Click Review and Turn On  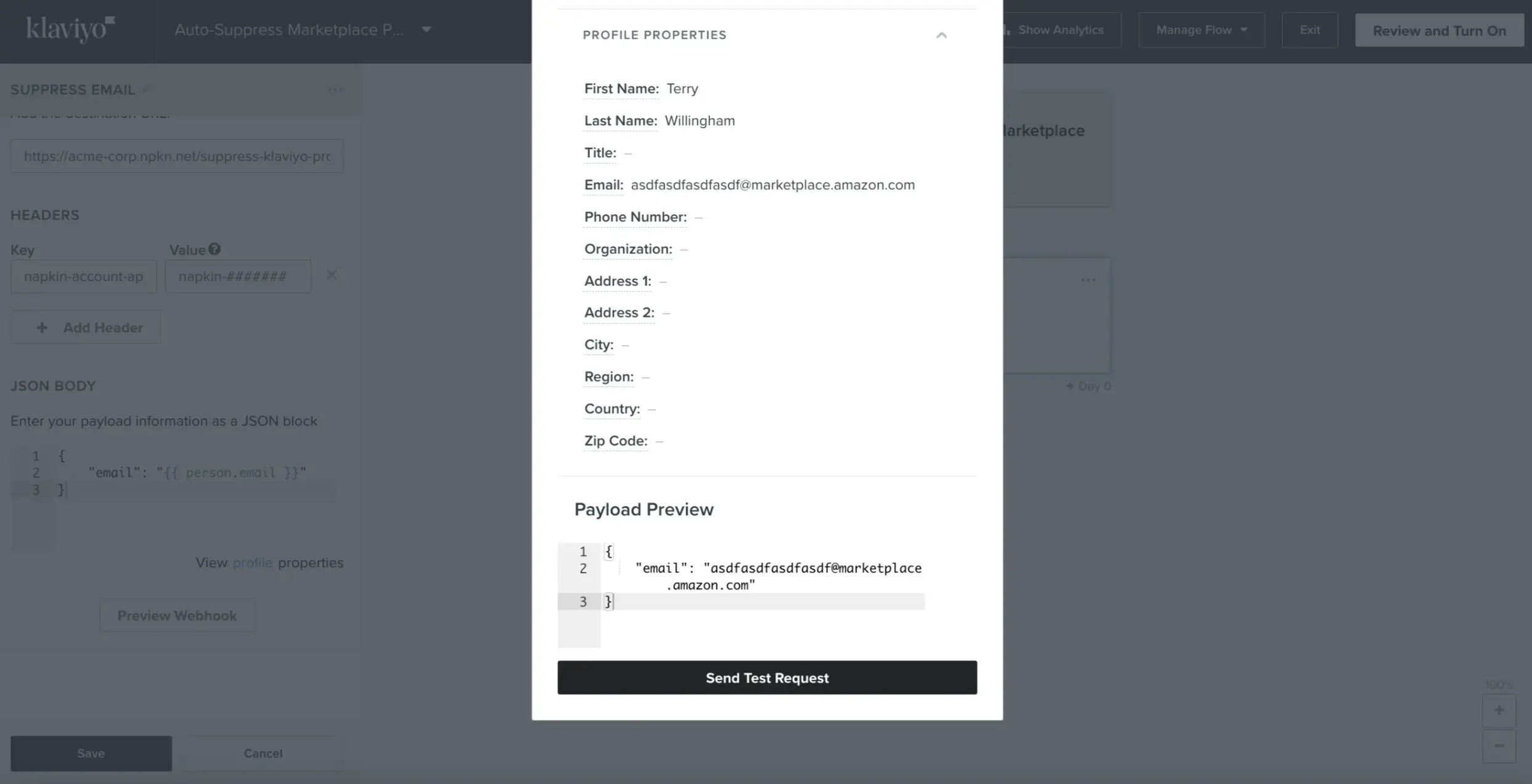(1439, 30)
